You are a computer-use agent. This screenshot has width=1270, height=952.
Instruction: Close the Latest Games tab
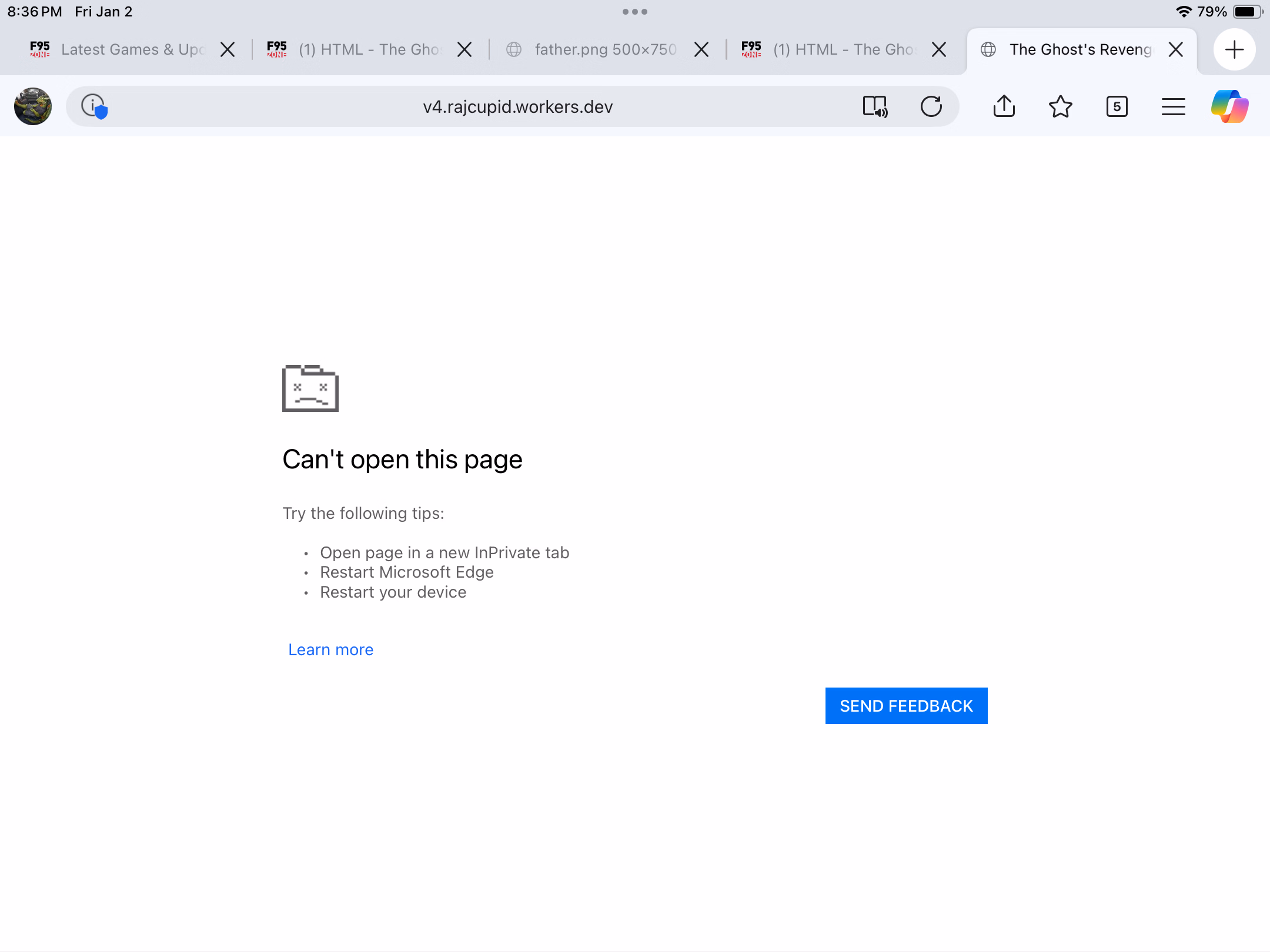pos(228,49)
